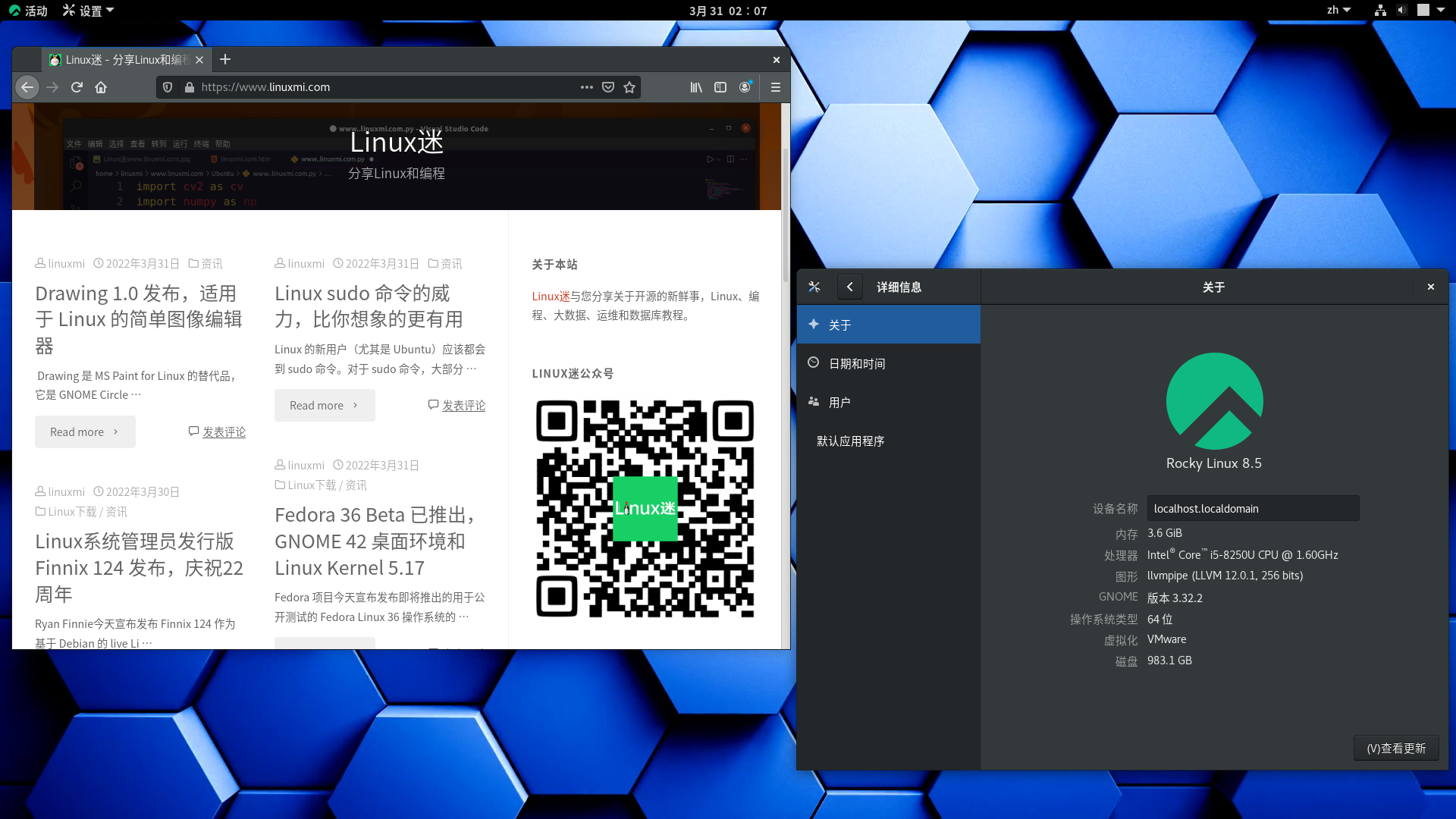1456x819 pixels.
Task: Open the 活动 activities overview
Action: (x=28, y=11)
